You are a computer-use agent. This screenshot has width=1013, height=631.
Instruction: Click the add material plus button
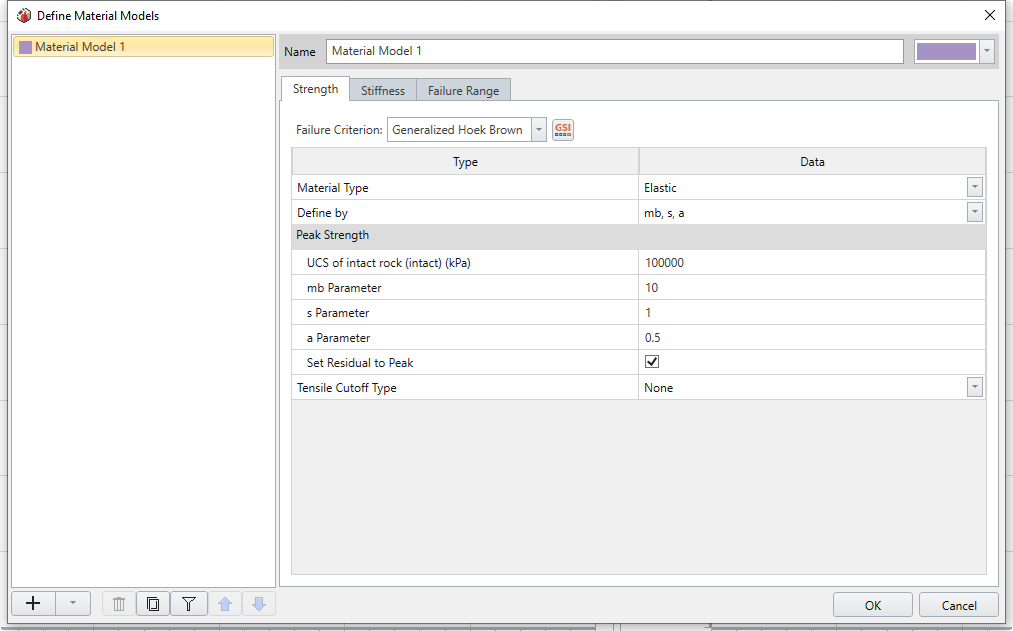click(33, 604)
